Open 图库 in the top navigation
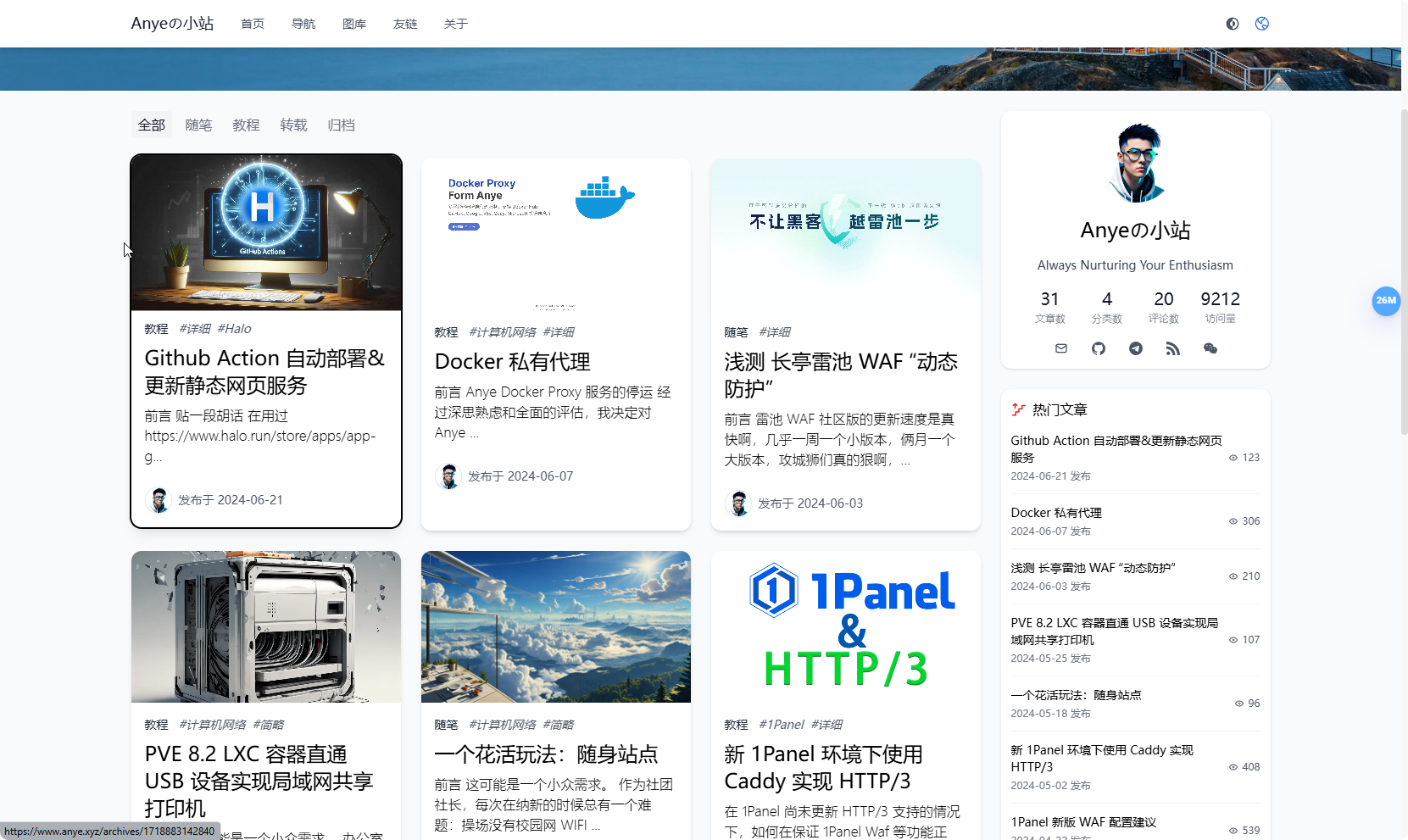The height and width of the screenshot is (840, 1408). pyautogui.click(x=354, y=24)
